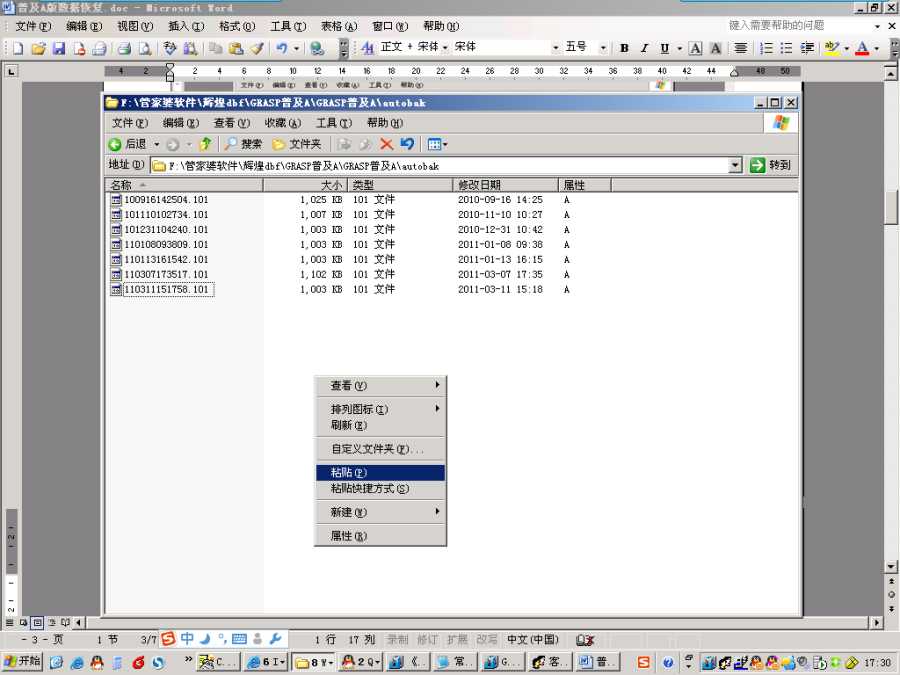Select file 110307173517.101 in the list
The width and height of the screenshot is (900, 675).
(x=165, y=274)
